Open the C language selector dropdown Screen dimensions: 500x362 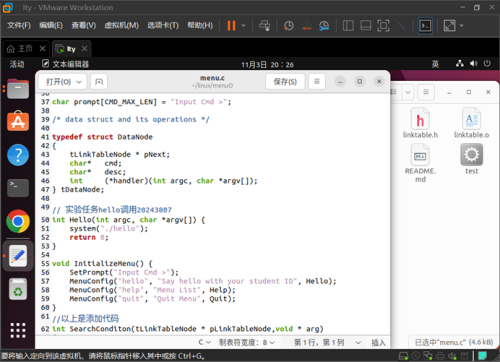click(205, 342)
